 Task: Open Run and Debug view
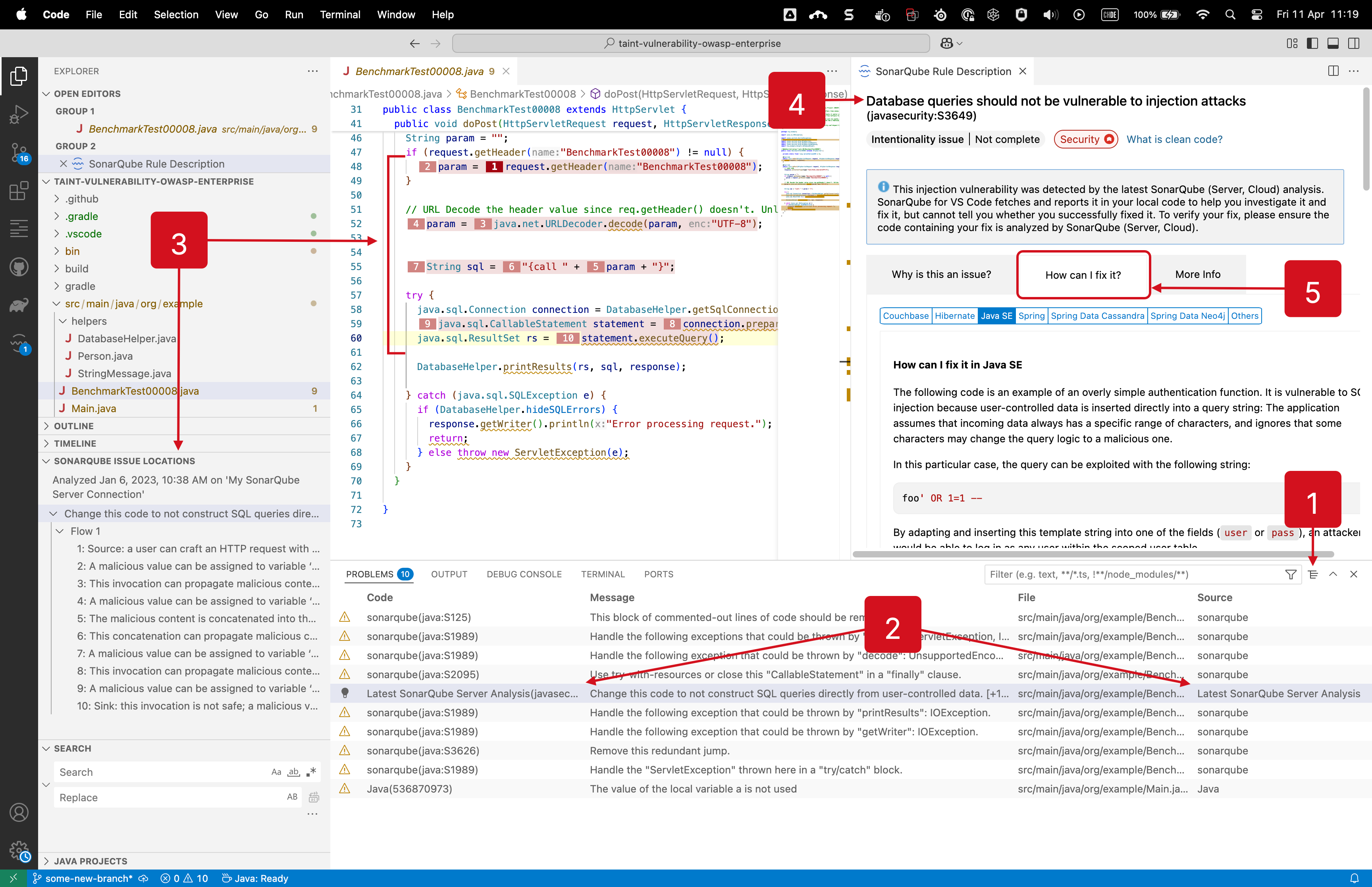[x=18, y=114]
